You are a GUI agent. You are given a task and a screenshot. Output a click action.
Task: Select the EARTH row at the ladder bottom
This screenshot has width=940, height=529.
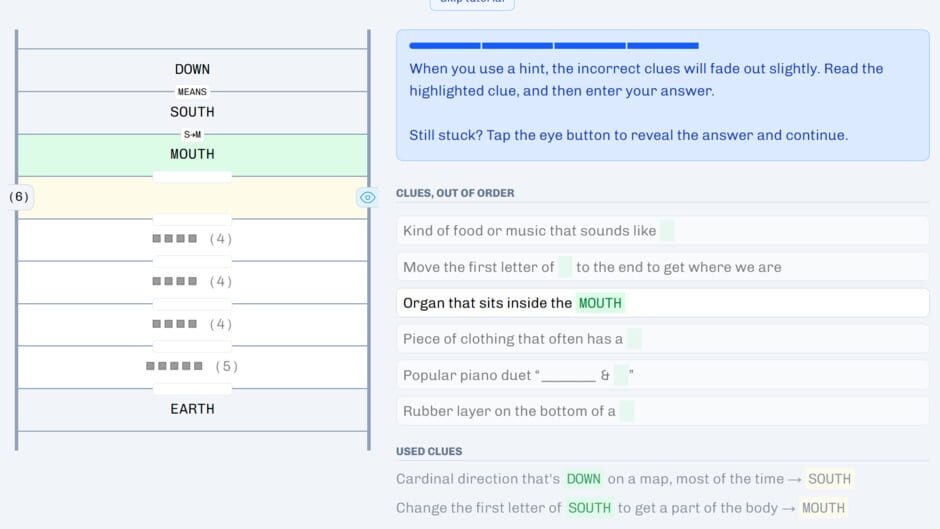[192, 408]
